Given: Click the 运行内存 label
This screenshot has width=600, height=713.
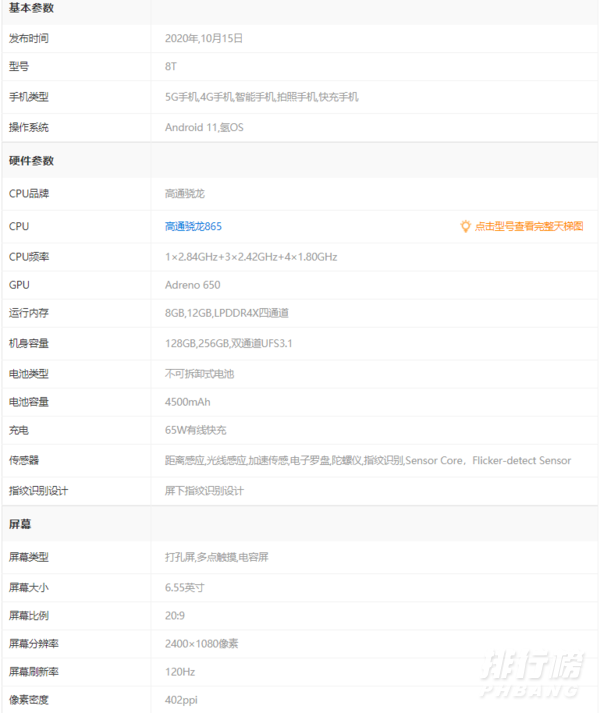Looking at the screenshot, I should [29, 313].
